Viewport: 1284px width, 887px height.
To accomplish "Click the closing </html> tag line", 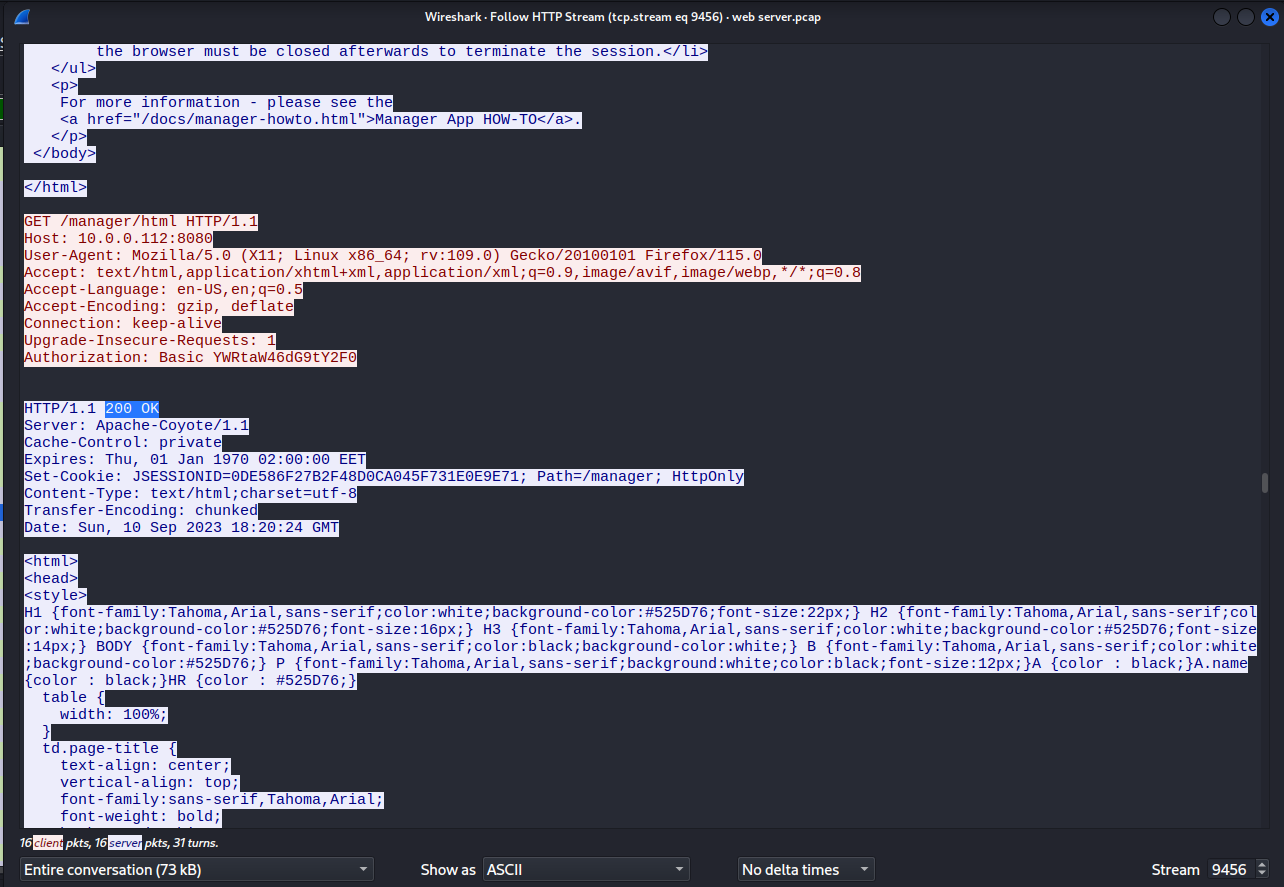I will click(55, 187).
